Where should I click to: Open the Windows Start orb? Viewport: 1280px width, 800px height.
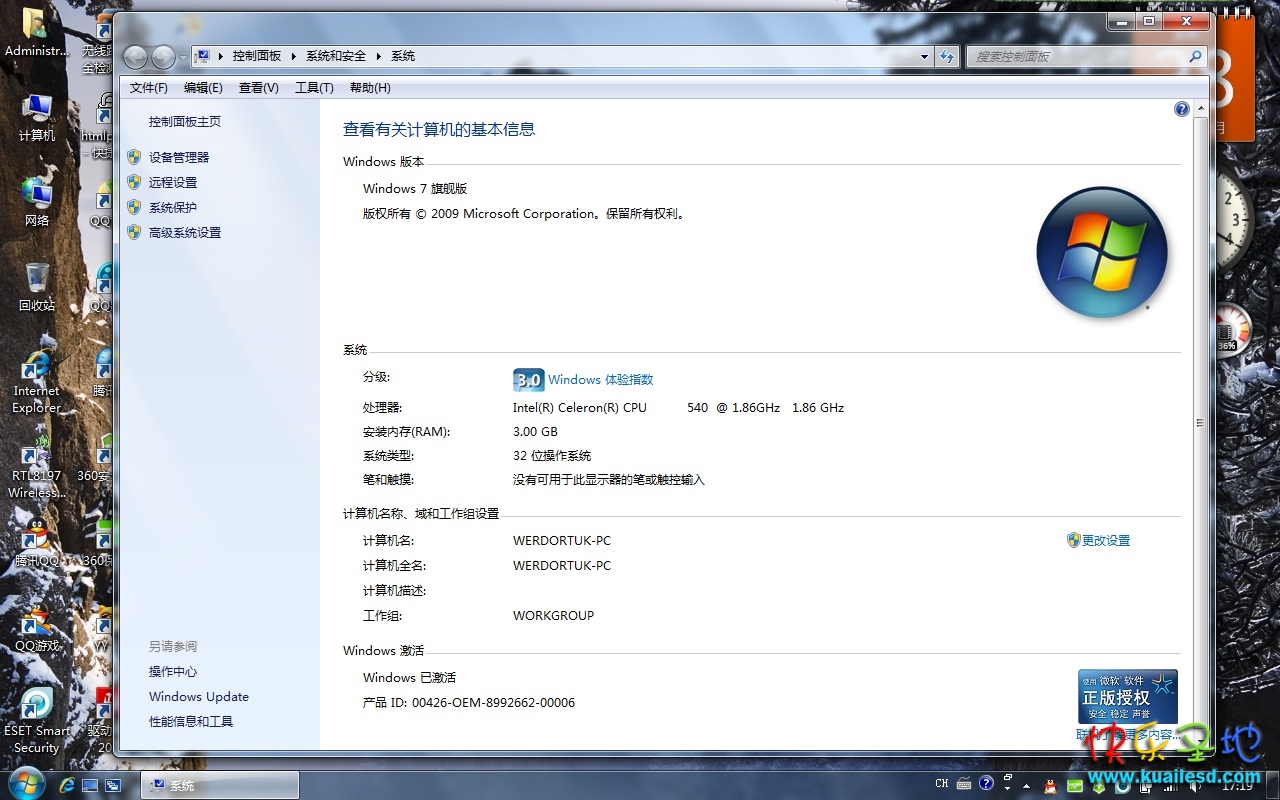point(26,783)
